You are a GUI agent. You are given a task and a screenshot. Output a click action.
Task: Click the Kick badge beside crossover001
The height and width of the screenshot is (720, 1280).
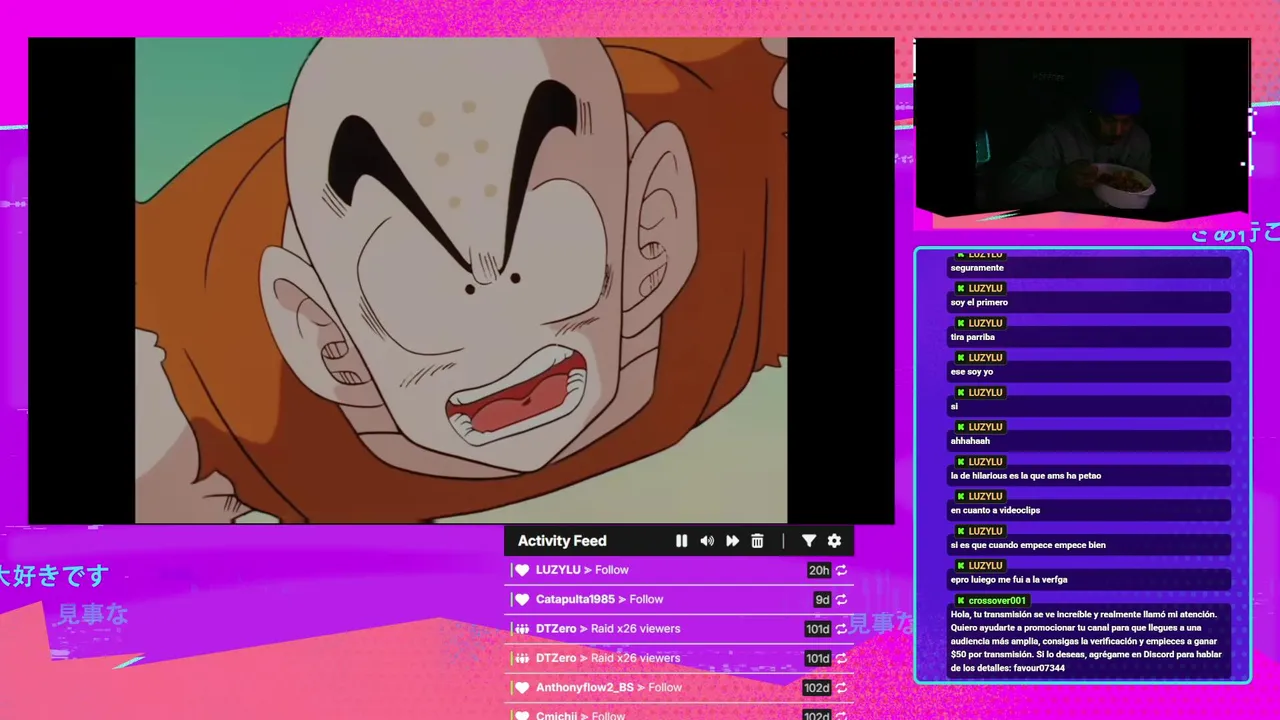pyautogui.click(x=960, y=601)
